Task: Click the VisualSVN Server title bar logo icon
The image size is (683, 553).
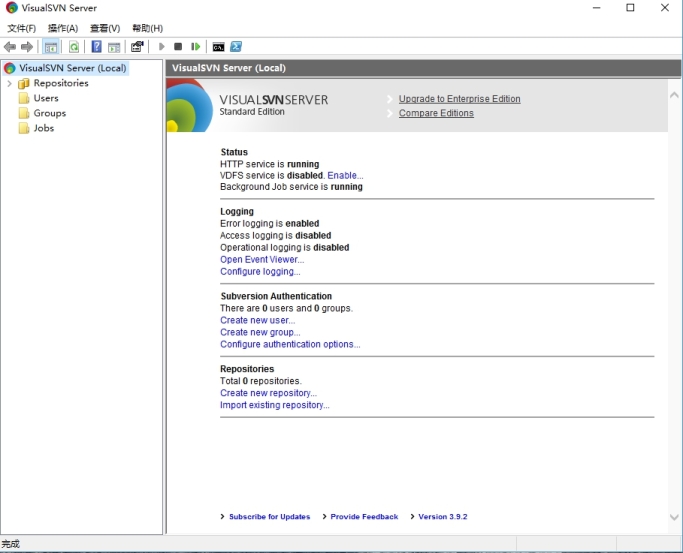Action: click(x=11, y=8)
